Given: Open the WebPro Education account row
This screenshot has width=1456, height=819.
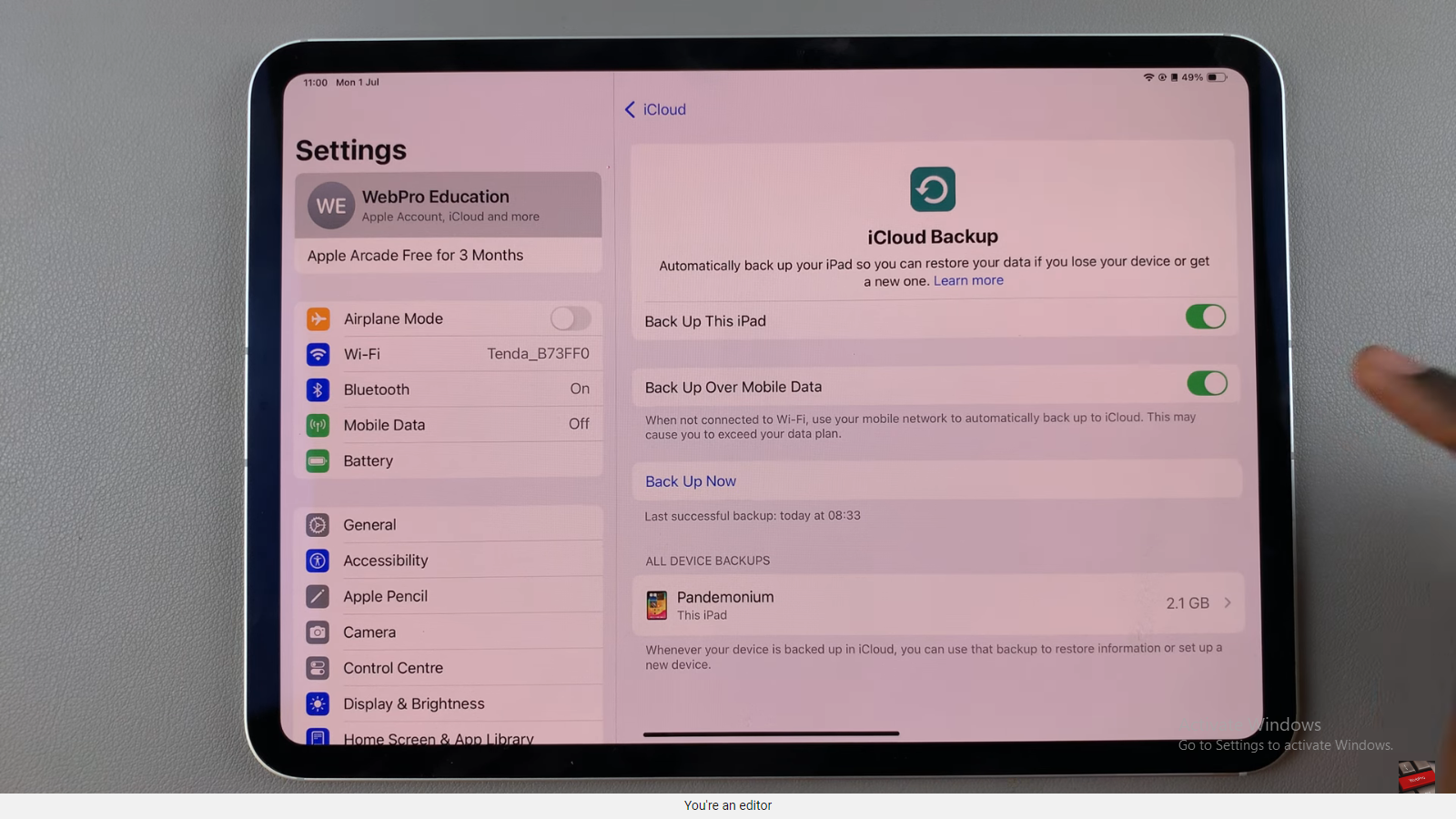Looking at the screenshot, I should [x=449, y=206].
